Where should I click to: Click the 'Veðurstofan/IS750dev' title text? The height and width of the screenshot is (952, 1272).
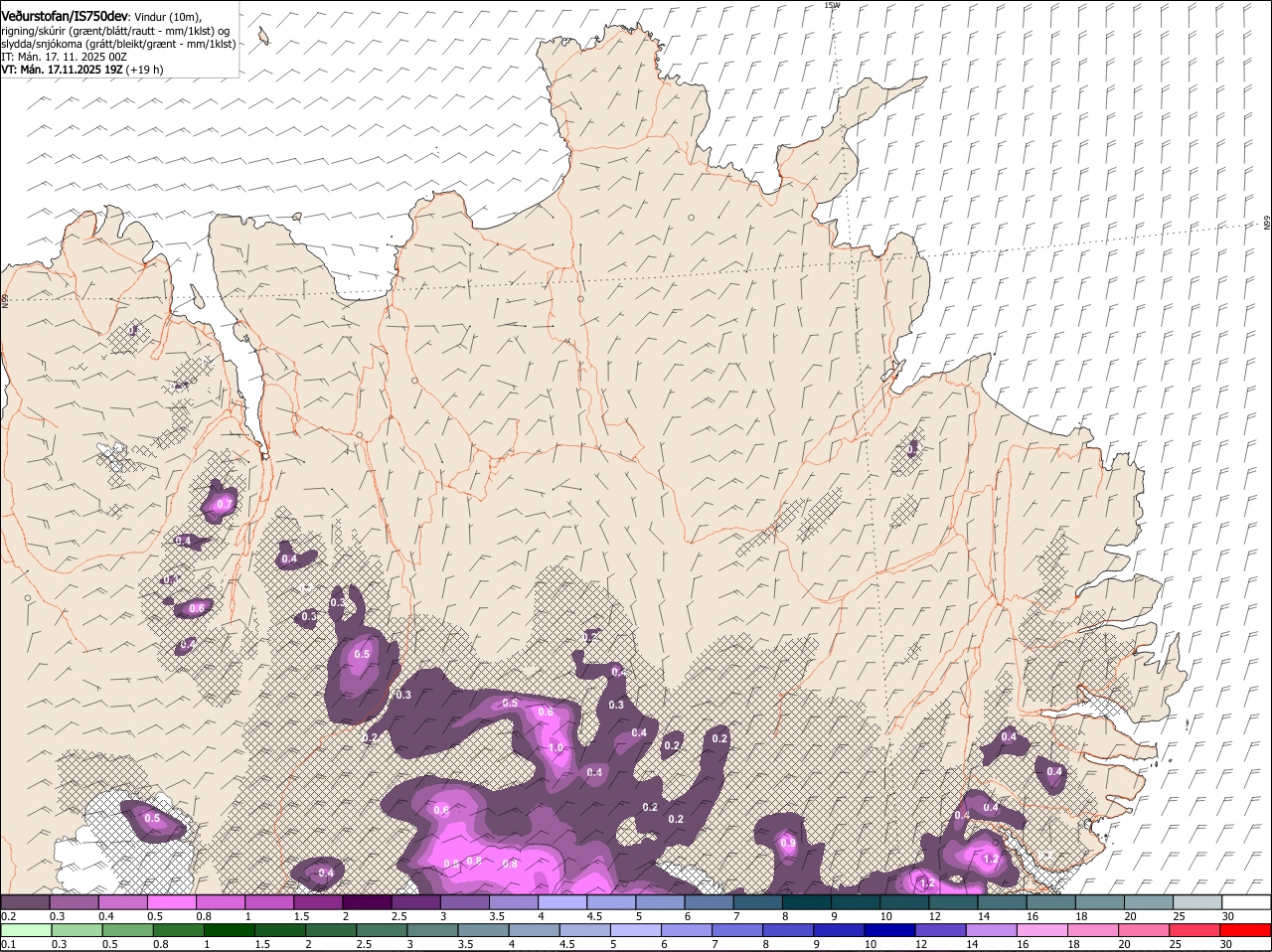coord(66,16)
